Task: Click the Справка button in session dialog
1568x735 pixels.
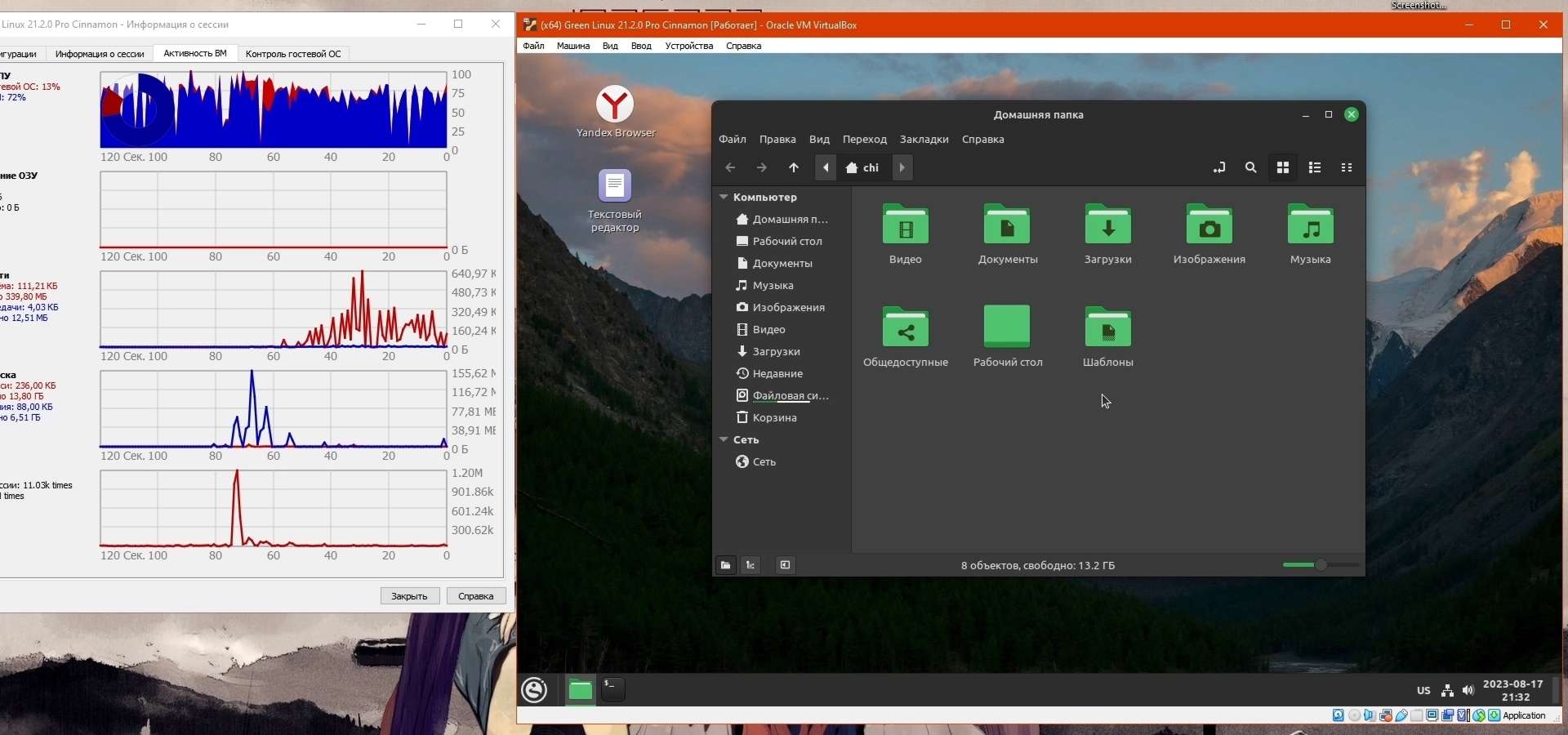Action: point(475,596)
